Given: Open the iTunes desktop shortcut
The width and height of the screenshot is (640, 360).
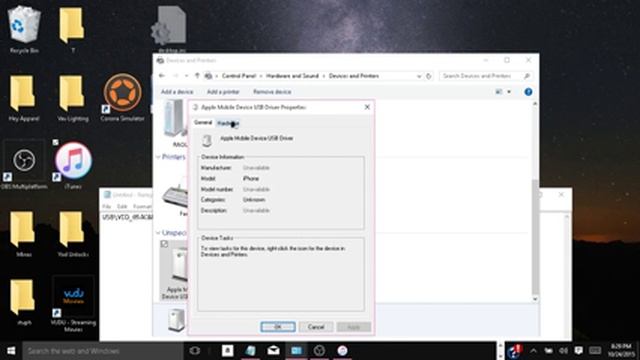Looking at the screenshot, I should point(73,165).
